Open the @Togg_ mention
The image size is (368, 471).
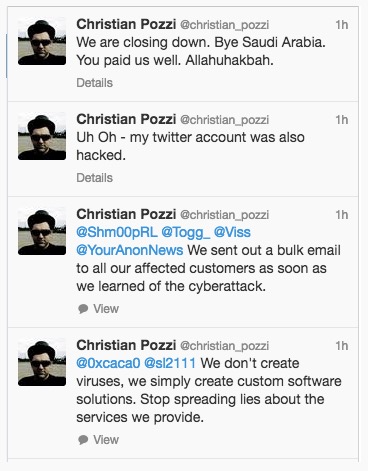186,232
